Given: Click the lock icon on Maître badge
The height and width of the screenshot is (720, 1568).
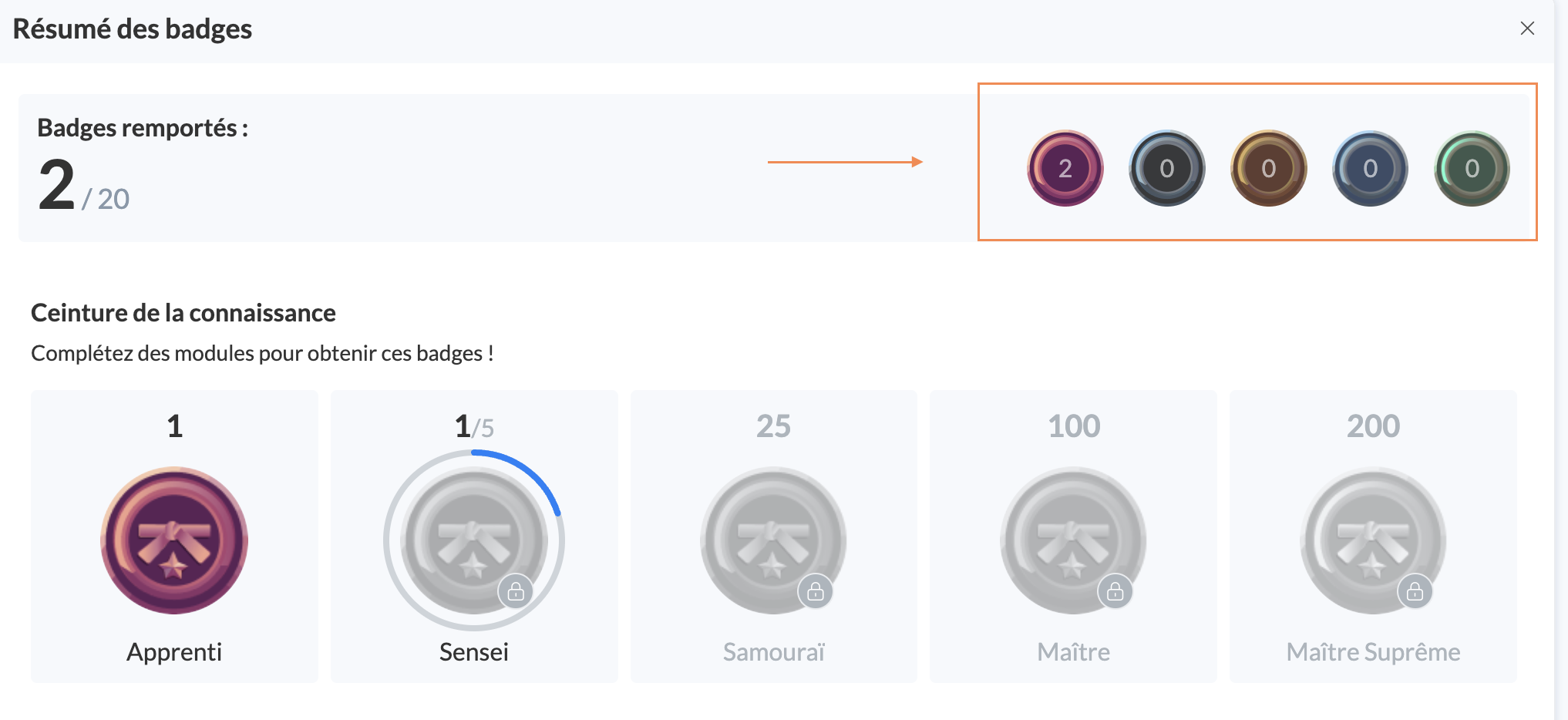Looking at the screenshot, I should tap(1115, 591).
